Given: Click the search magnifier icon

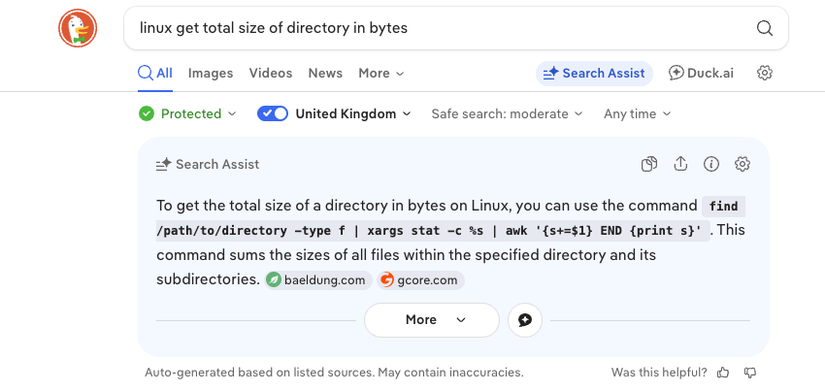Looking at the screenshot, I should [764, 28].
